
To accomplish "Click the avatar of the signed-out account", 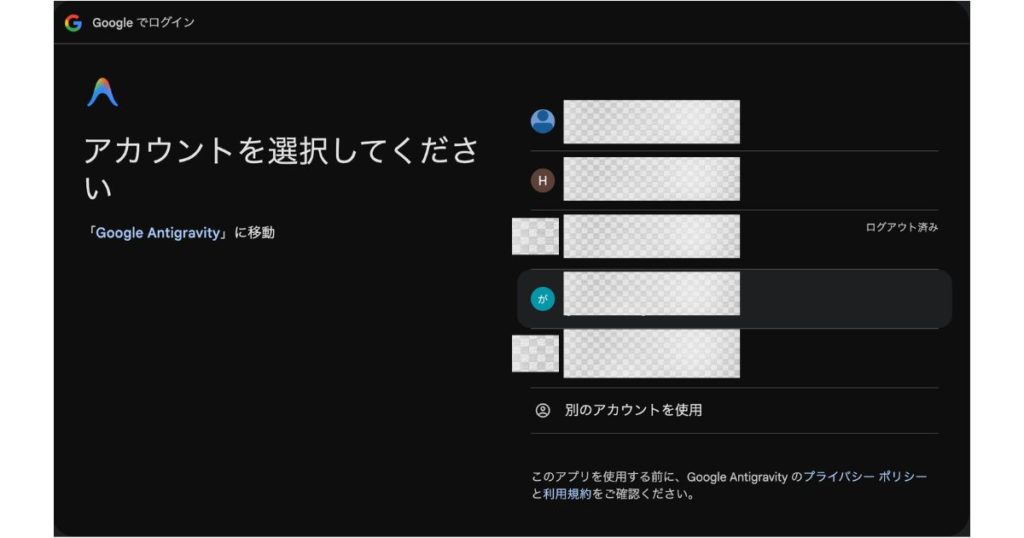I will (535, 237).
